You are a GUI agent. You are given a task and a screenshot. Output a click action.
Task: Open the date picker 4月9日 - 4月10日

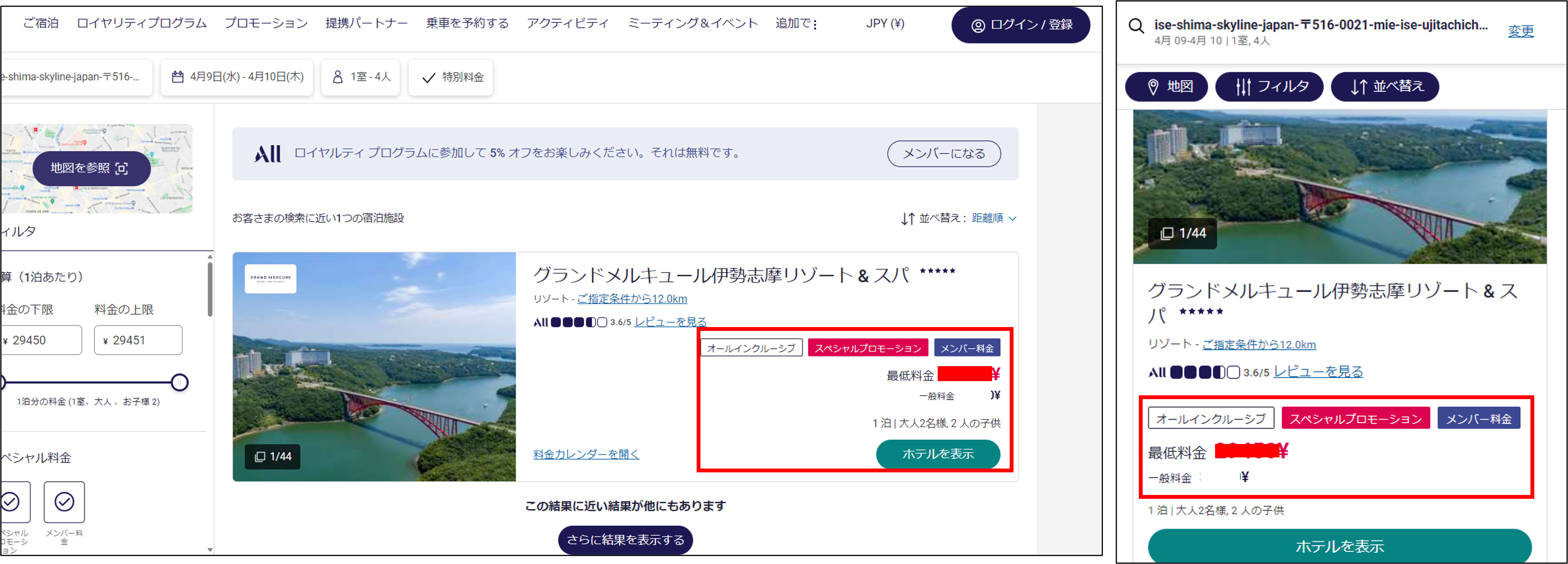[237, 77]
